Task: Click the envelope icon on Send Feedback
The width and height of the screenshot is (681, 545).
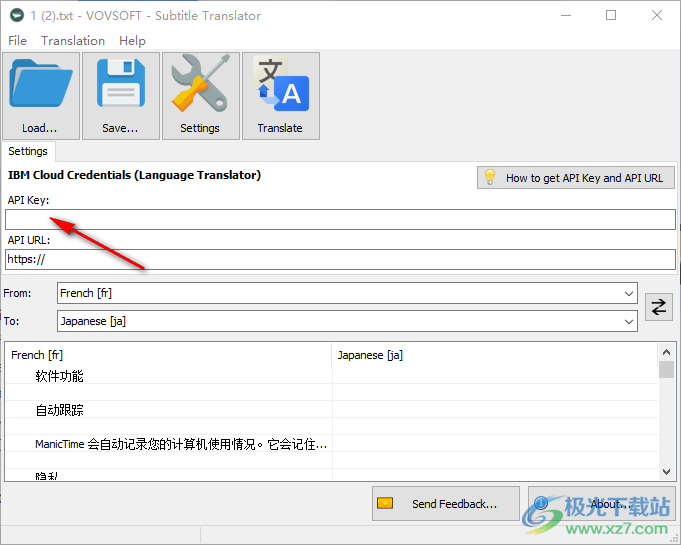Action: 385,503
